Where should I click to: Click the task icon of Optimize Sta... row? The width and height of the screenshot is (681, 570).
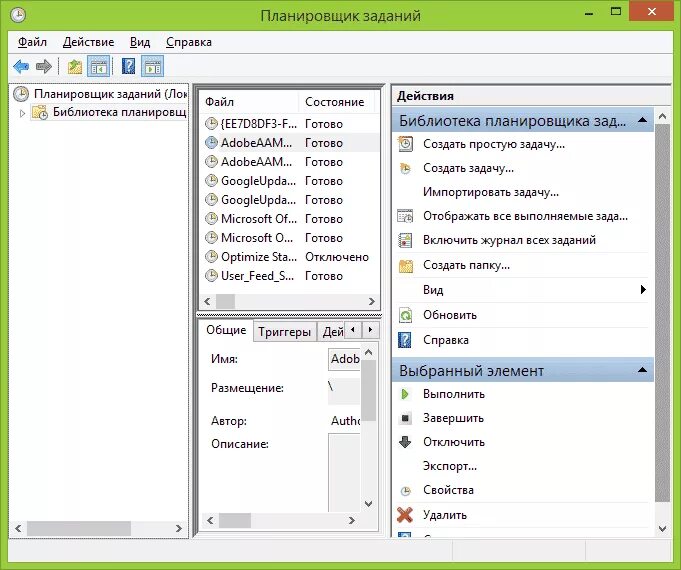tap(211, 257)
